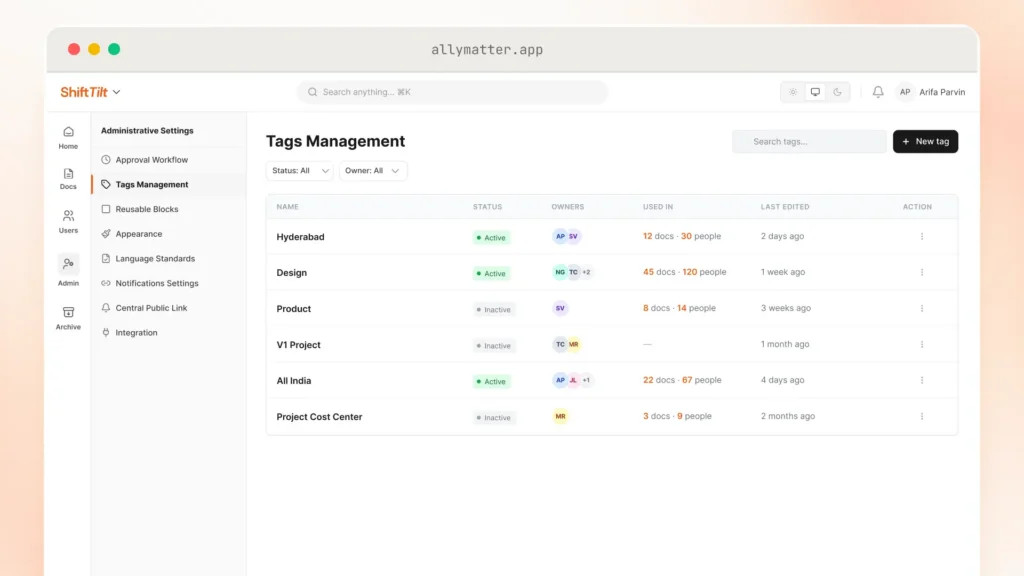1024x576 pixels.
Task: Open the V1 Project tag name
Action: (x=298, y=345)
